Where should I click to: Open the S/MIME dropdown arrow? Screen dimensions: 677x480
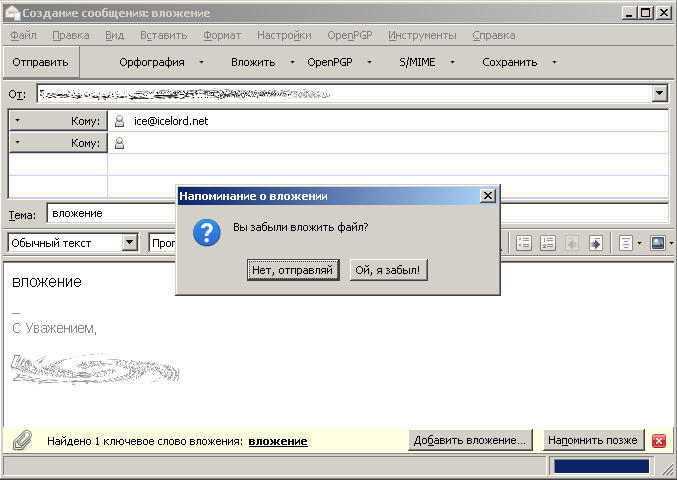pyautogui.click(x=451, y=62)
